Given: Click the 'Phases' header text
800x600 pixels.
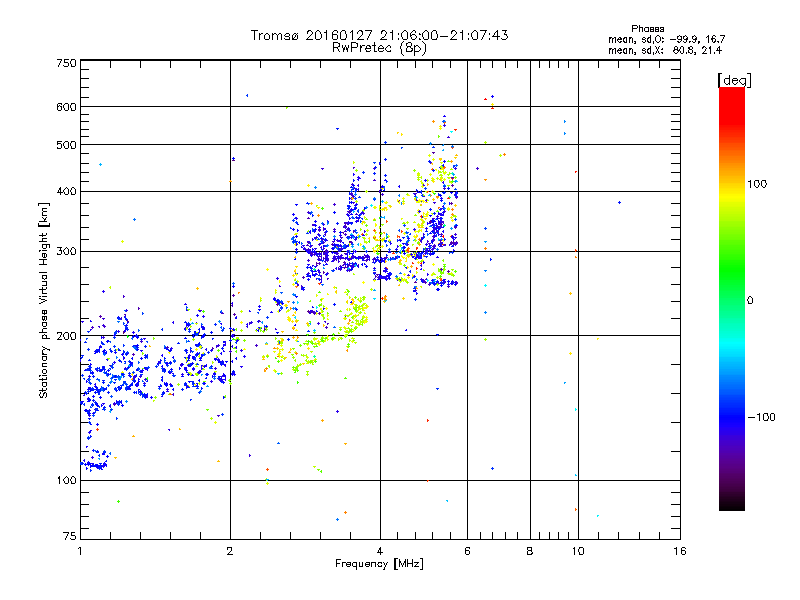Looking at the screenshot, I should (x=647, y=29).
